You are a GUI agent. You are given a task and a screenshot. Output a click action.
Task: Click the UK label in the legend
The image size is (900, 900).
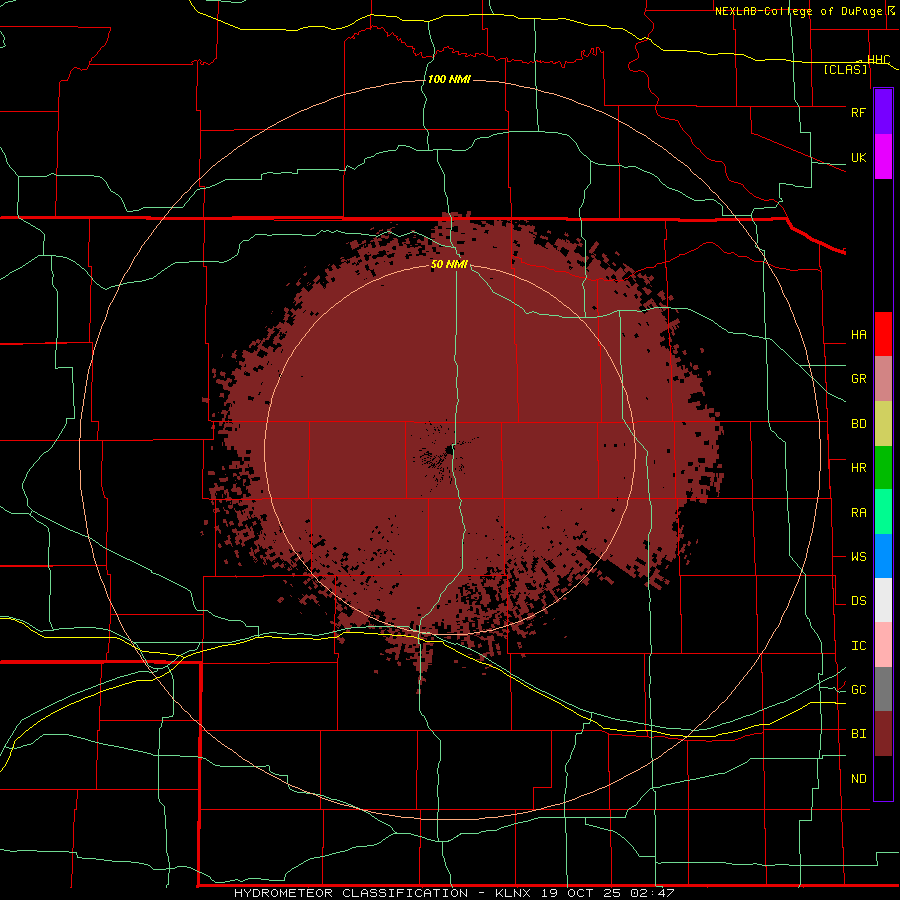(x=858, y=158)
